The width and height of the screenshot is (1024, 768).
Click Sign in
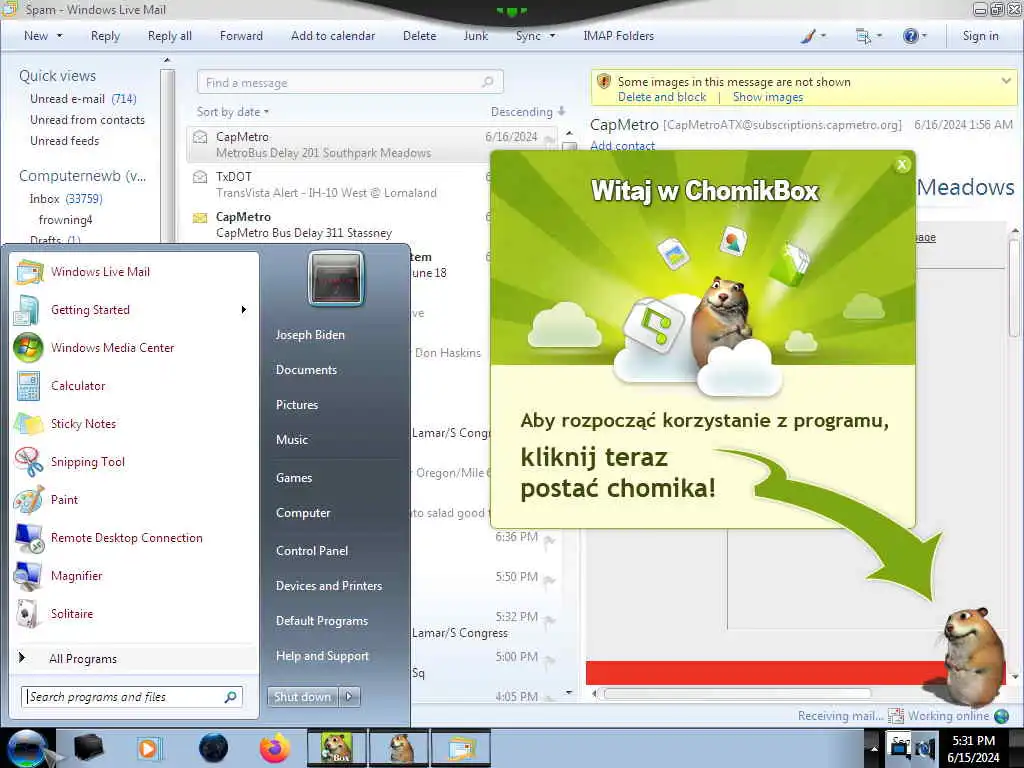click(x=980, y=36)
